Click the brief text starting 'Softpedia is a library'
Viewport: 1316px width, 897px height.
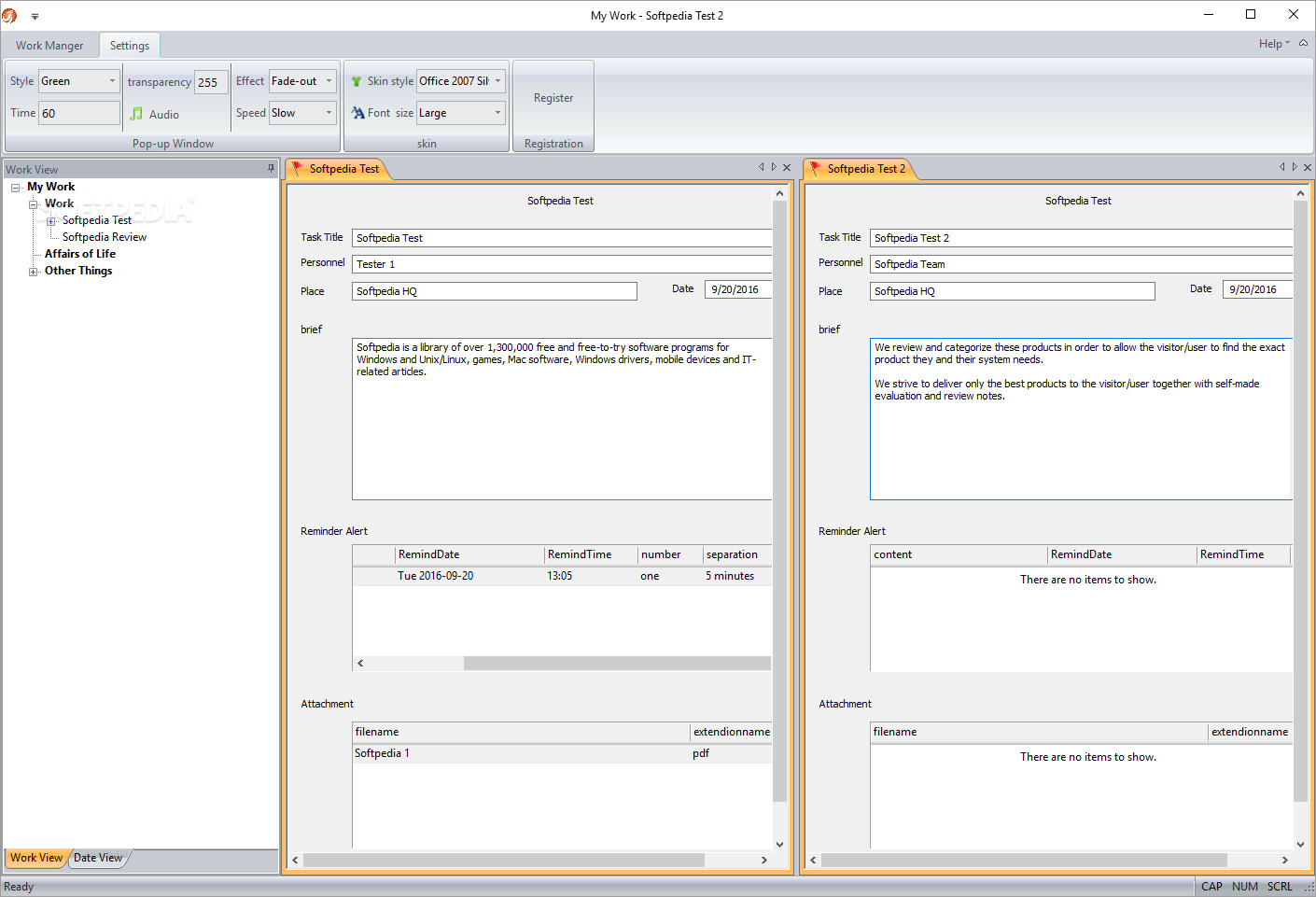click(x=556, y=359)
